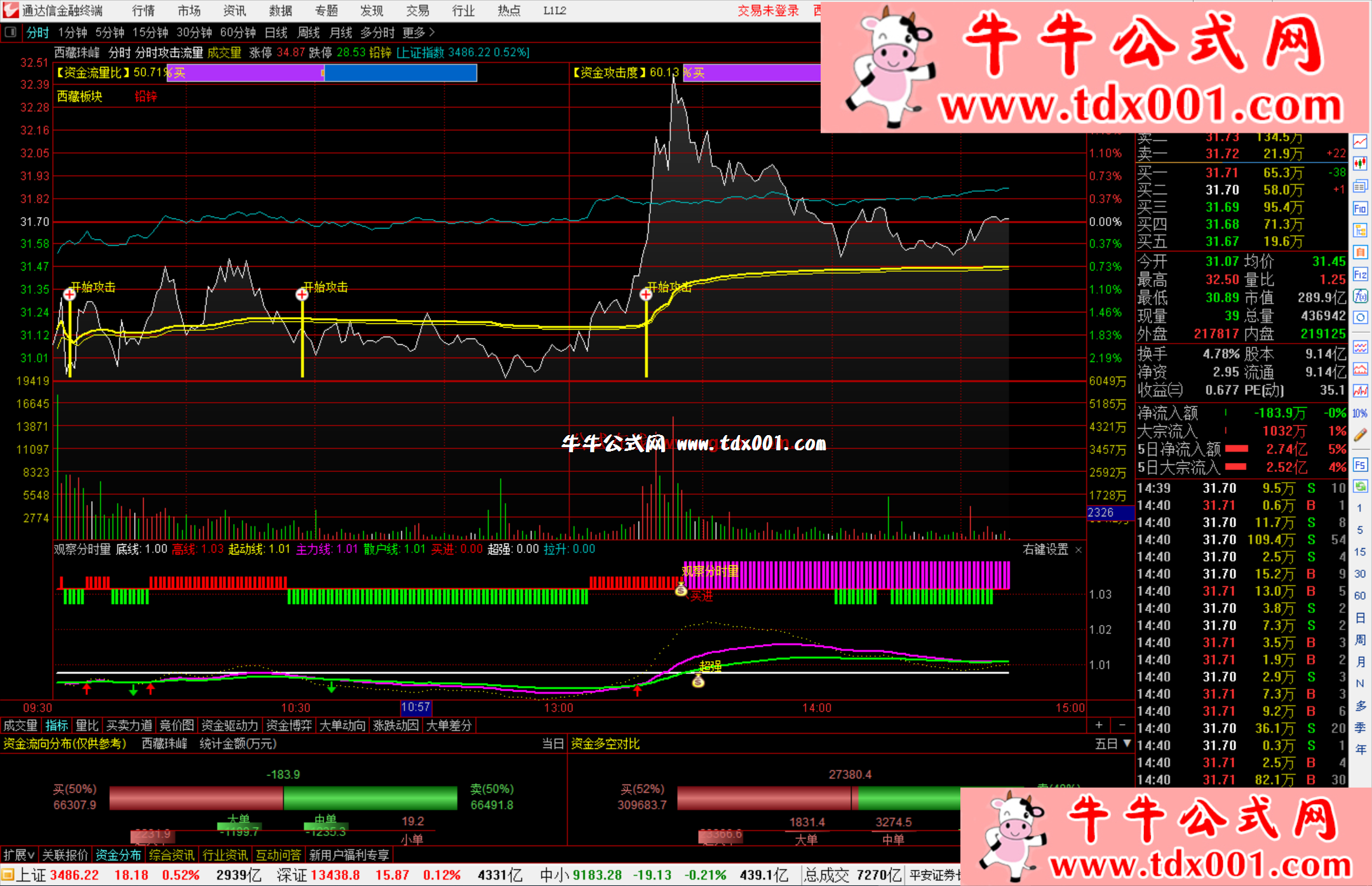Open the F10 company info icon

tap(1360, 208)
